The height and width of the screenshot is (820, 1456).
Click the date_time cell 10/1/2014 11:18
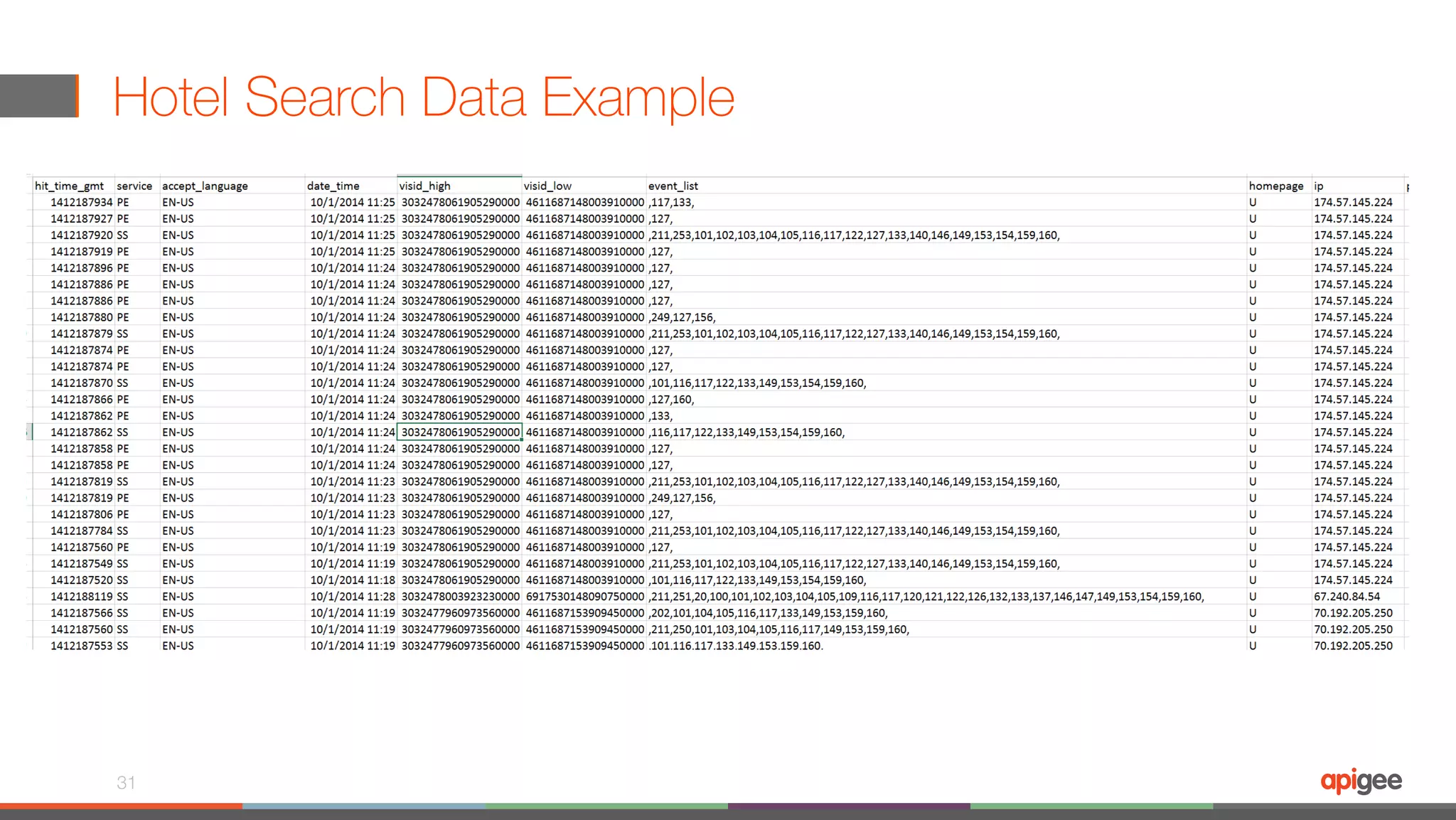[350, 580]
